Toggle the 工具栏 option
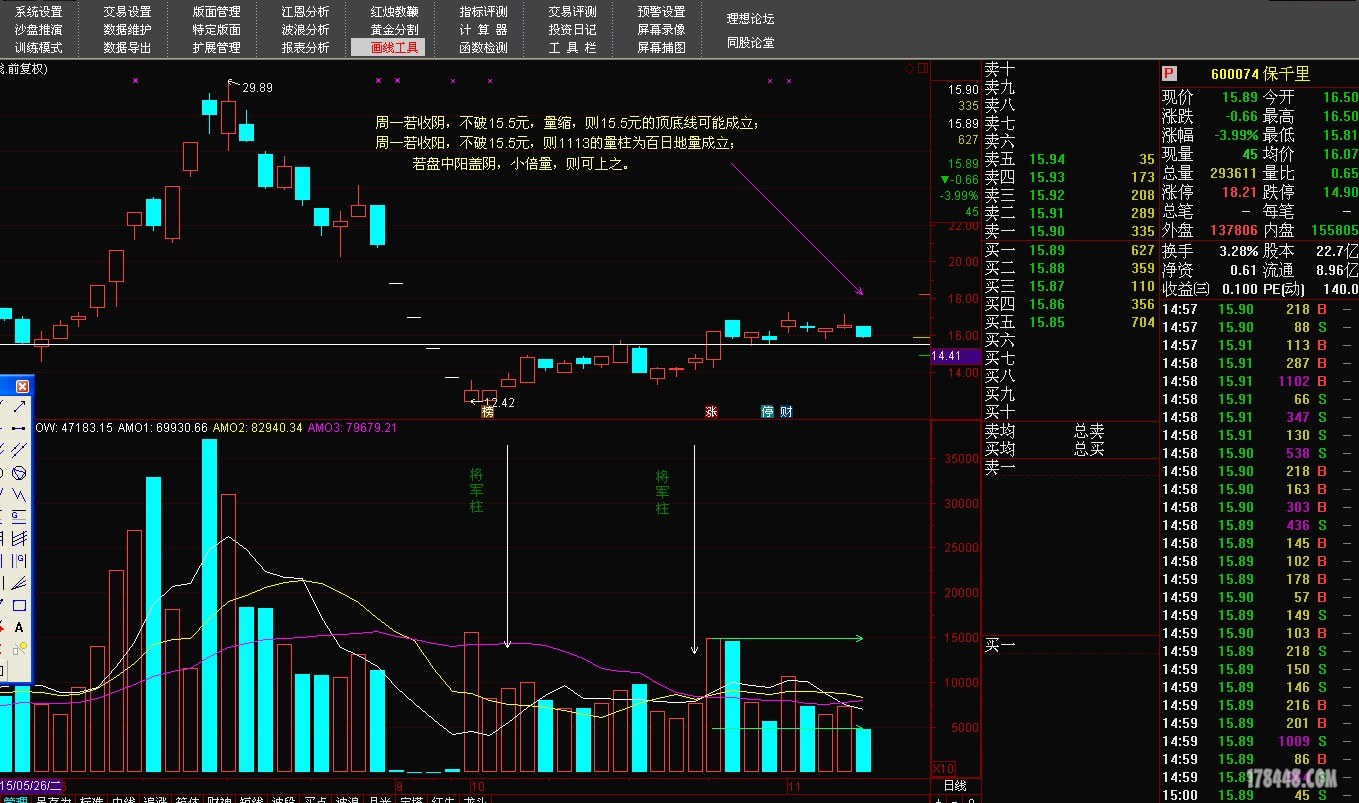 [x=573, y=47]
